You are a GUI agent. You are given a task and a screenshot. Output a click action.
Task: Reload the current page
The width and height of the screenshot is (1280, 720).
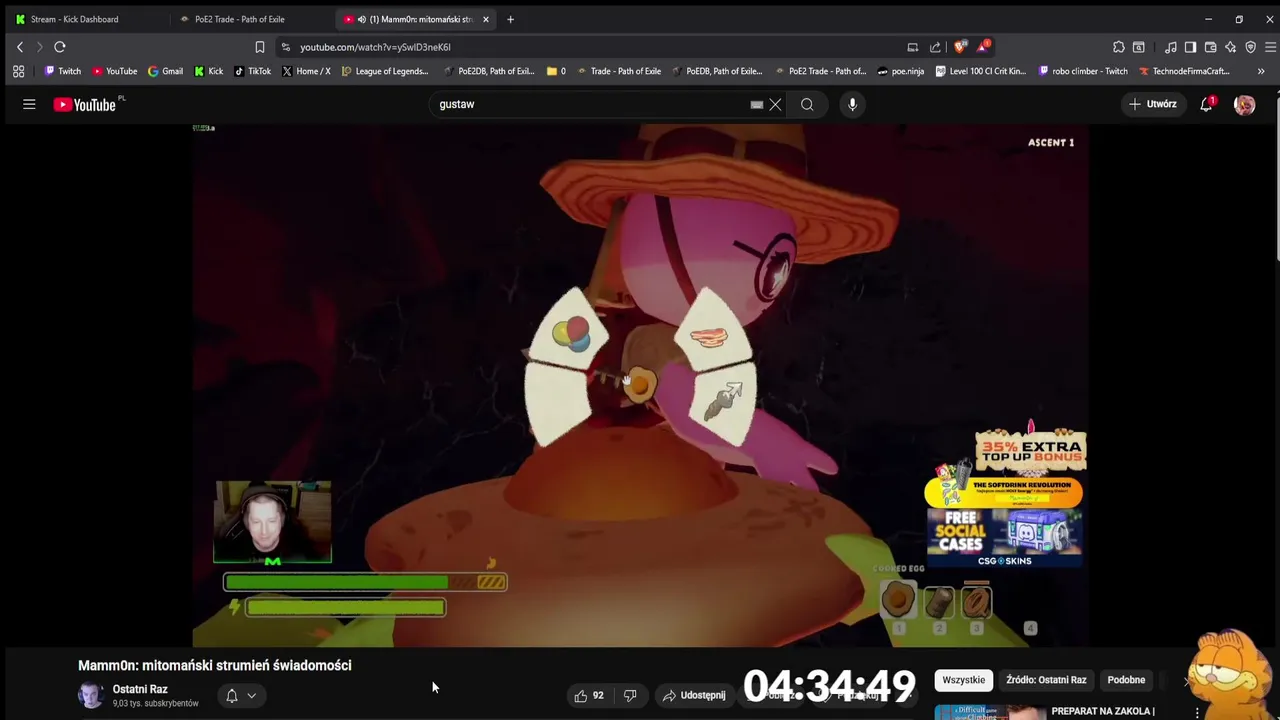60,47
